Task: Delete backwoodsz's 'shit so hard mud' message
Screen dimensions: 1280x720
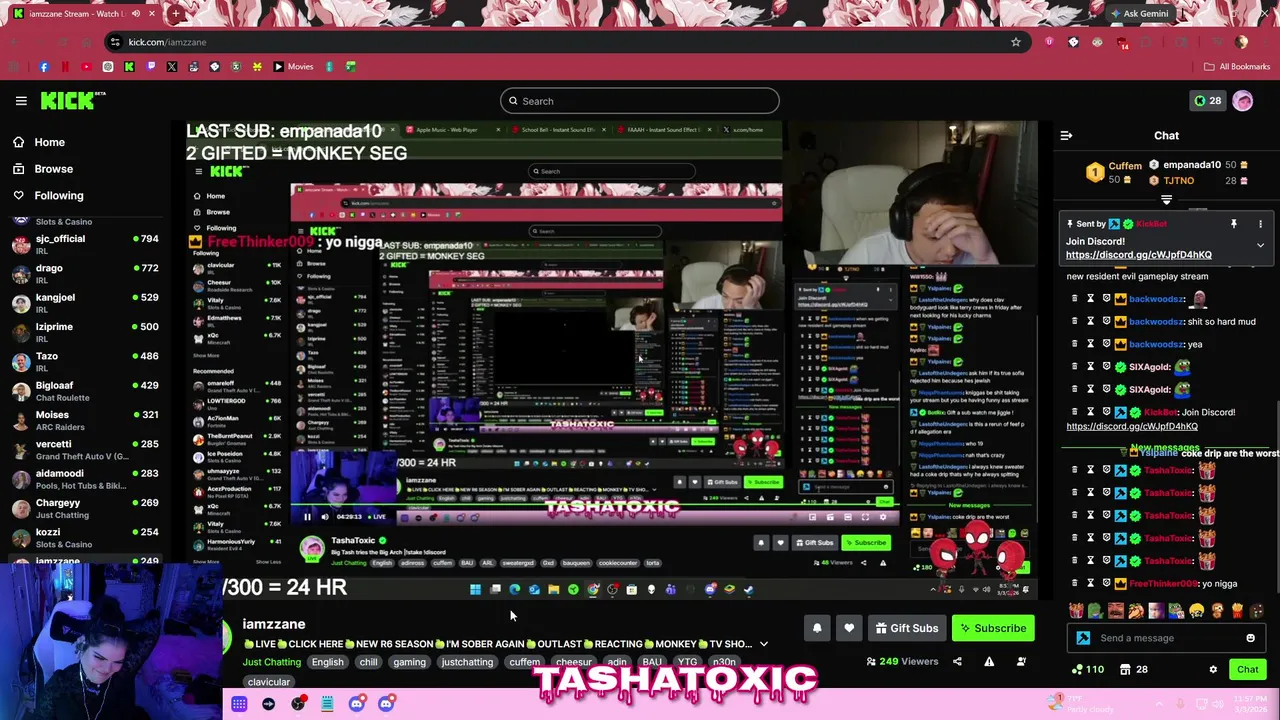Action: 1075,321
